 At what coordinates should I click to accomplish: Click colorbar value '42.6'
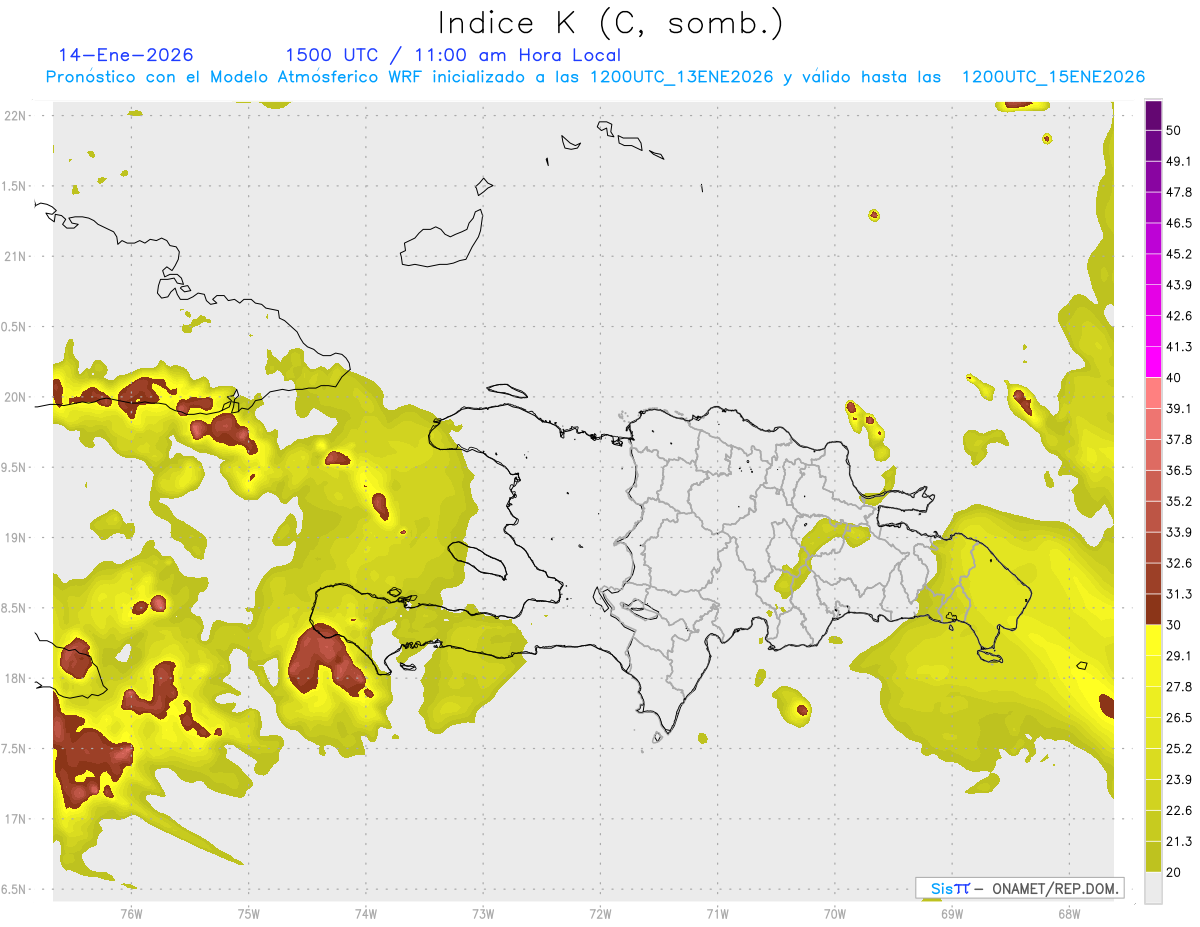(x=1179, y=316)
